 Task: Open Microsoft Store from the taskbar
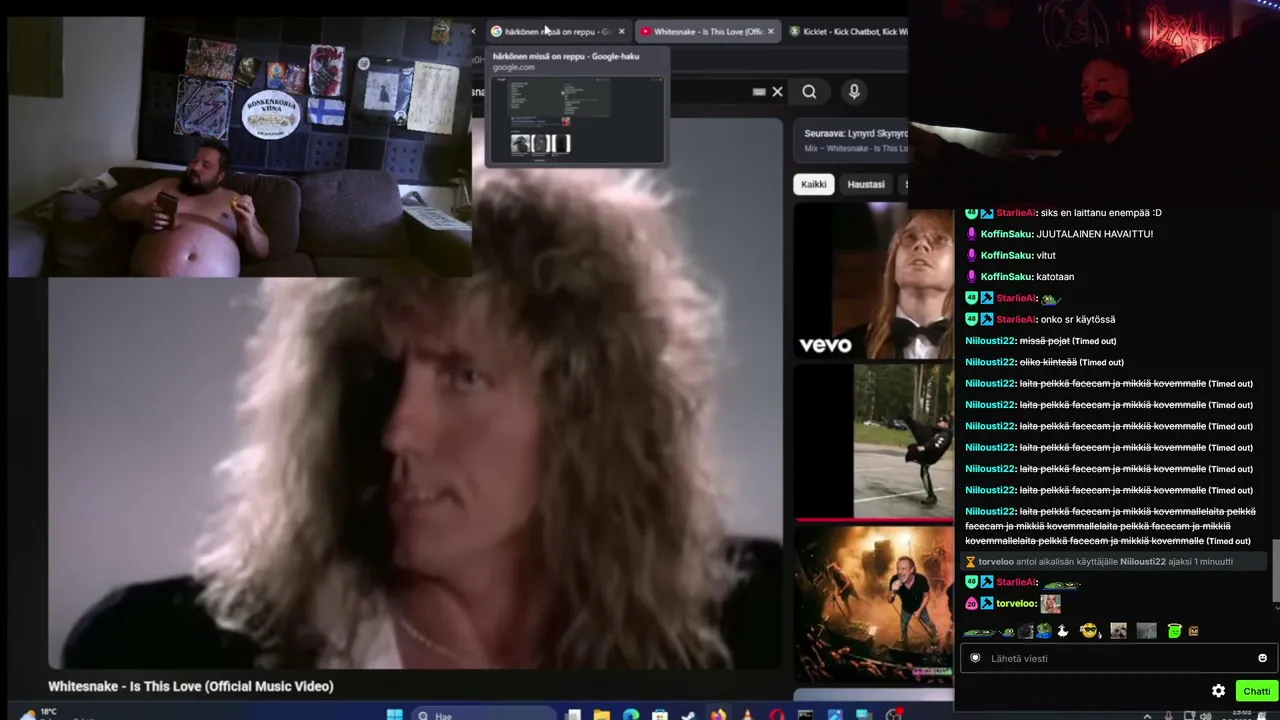click(x=660, y=715)
